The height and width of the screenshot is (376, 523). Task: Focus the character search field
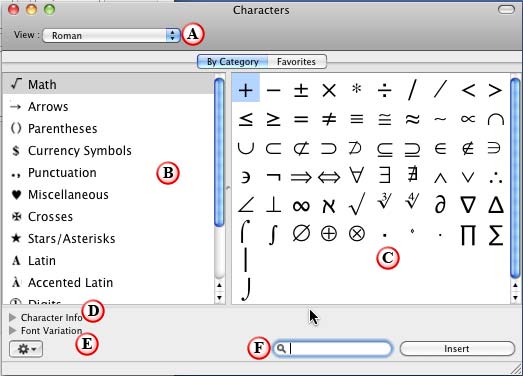(x=332, y=349)
